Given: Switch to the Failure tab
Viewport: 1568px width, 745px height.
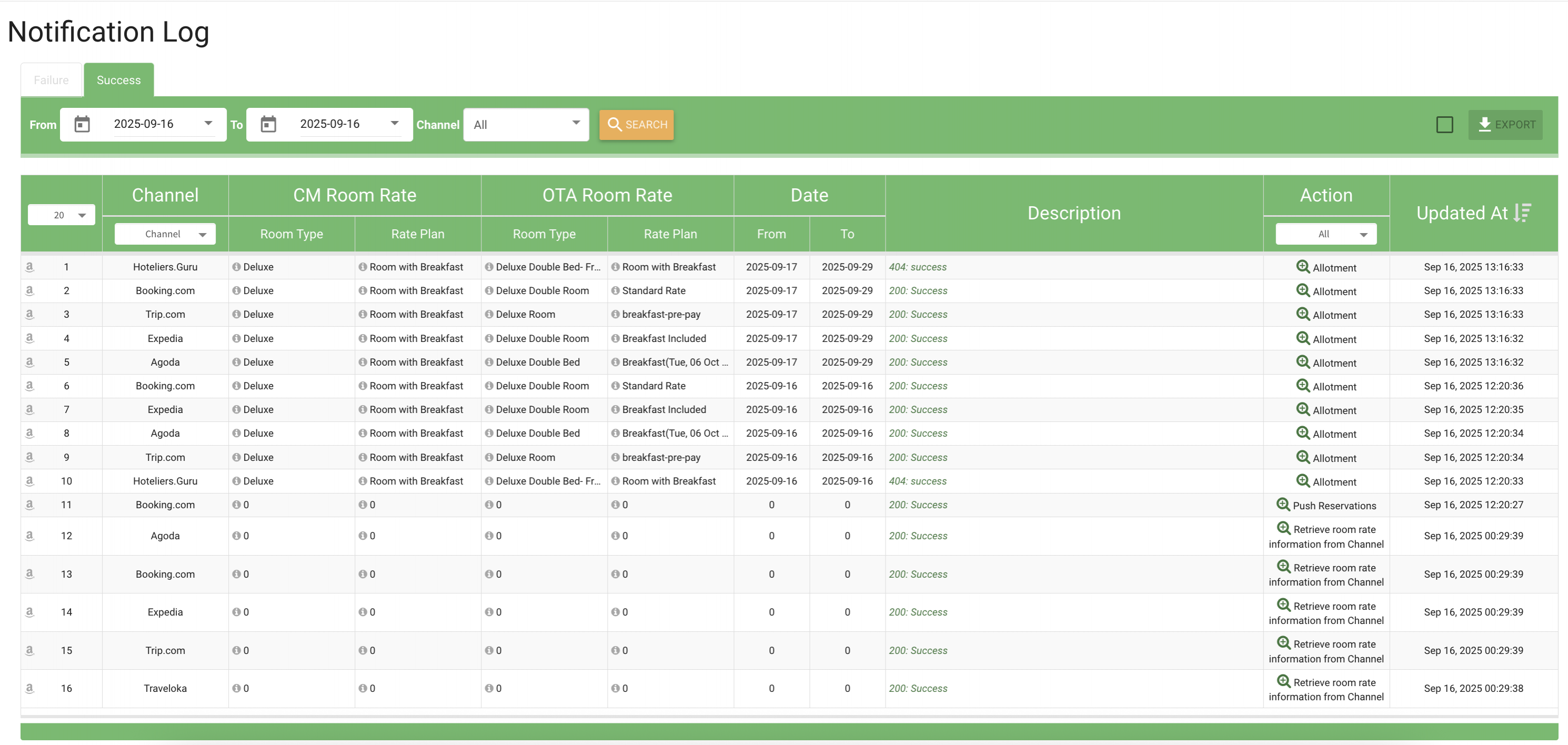Looking at the screenshot, I should click(51, 80).
